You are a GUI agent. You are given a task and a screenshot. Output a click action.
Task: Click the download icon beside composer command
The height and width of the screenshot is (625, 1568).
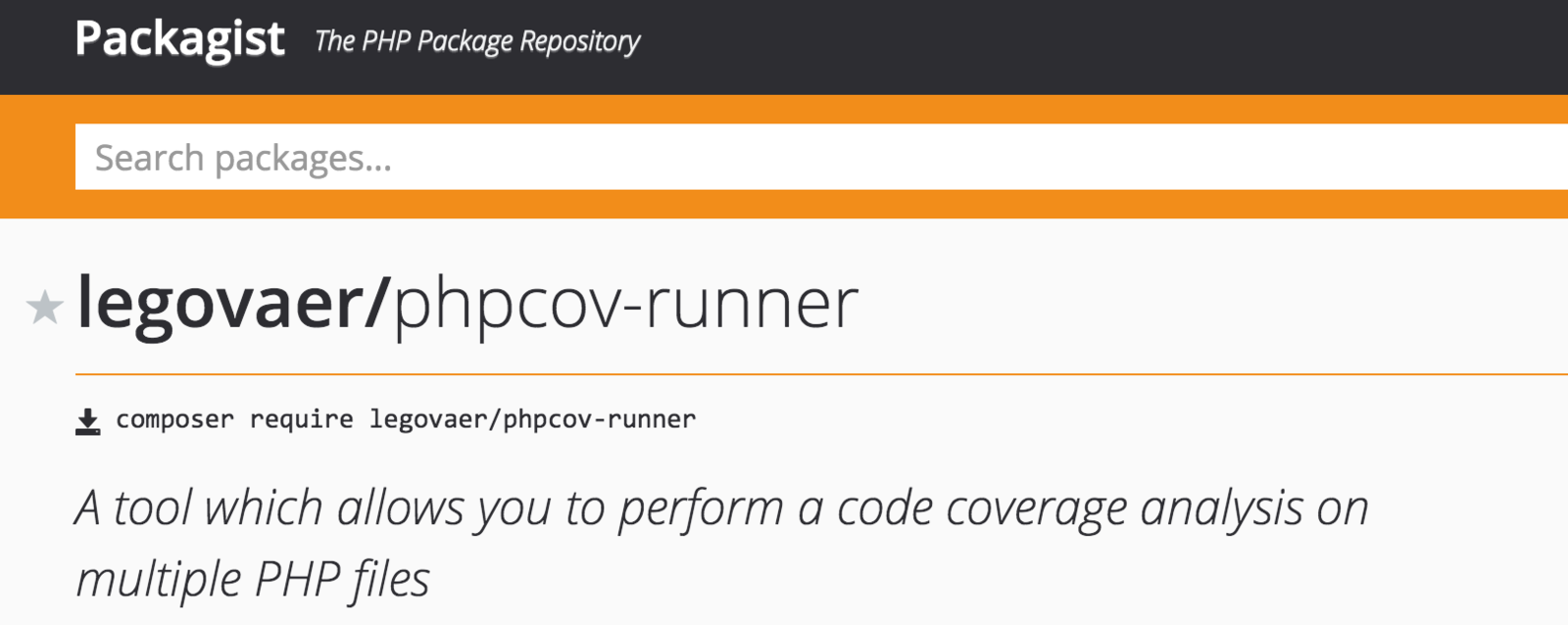88,421
